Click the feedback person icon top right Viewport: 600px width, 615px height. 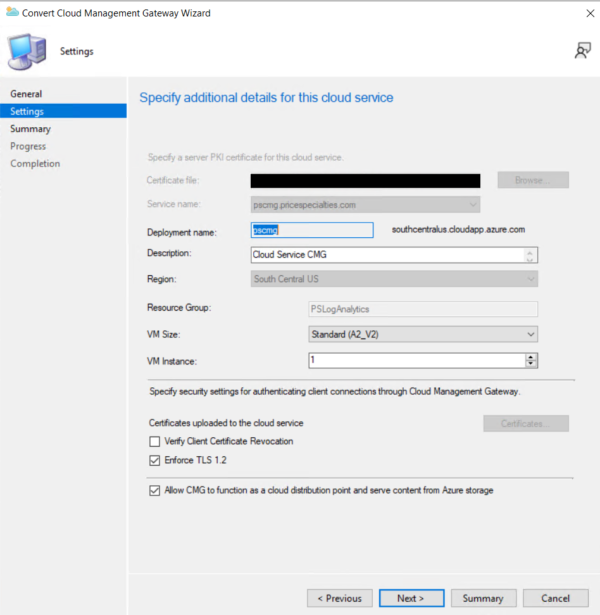[583, 51]
